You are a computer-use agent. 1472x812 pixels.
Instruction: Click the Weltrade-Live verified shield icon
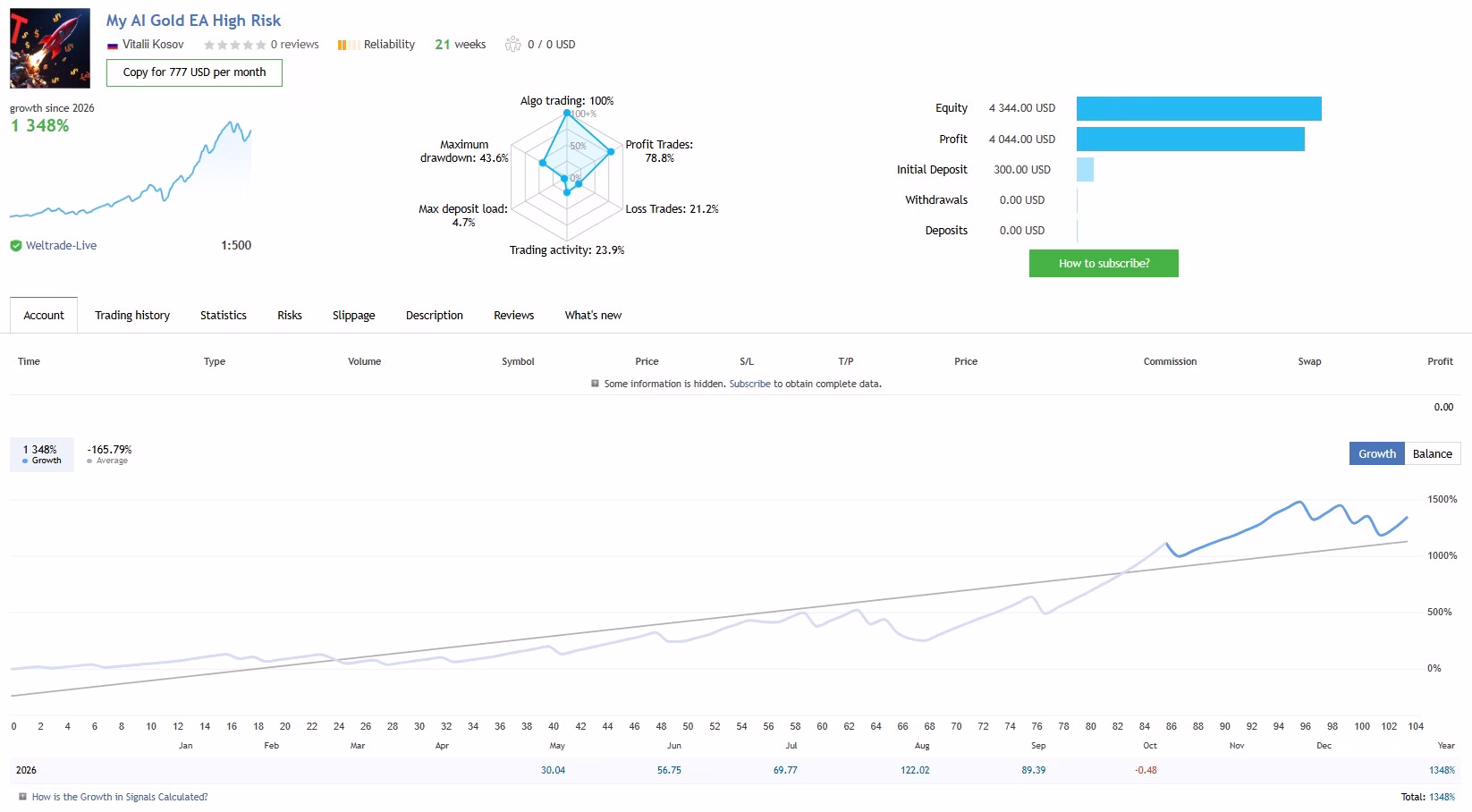(x=16, y=246)
